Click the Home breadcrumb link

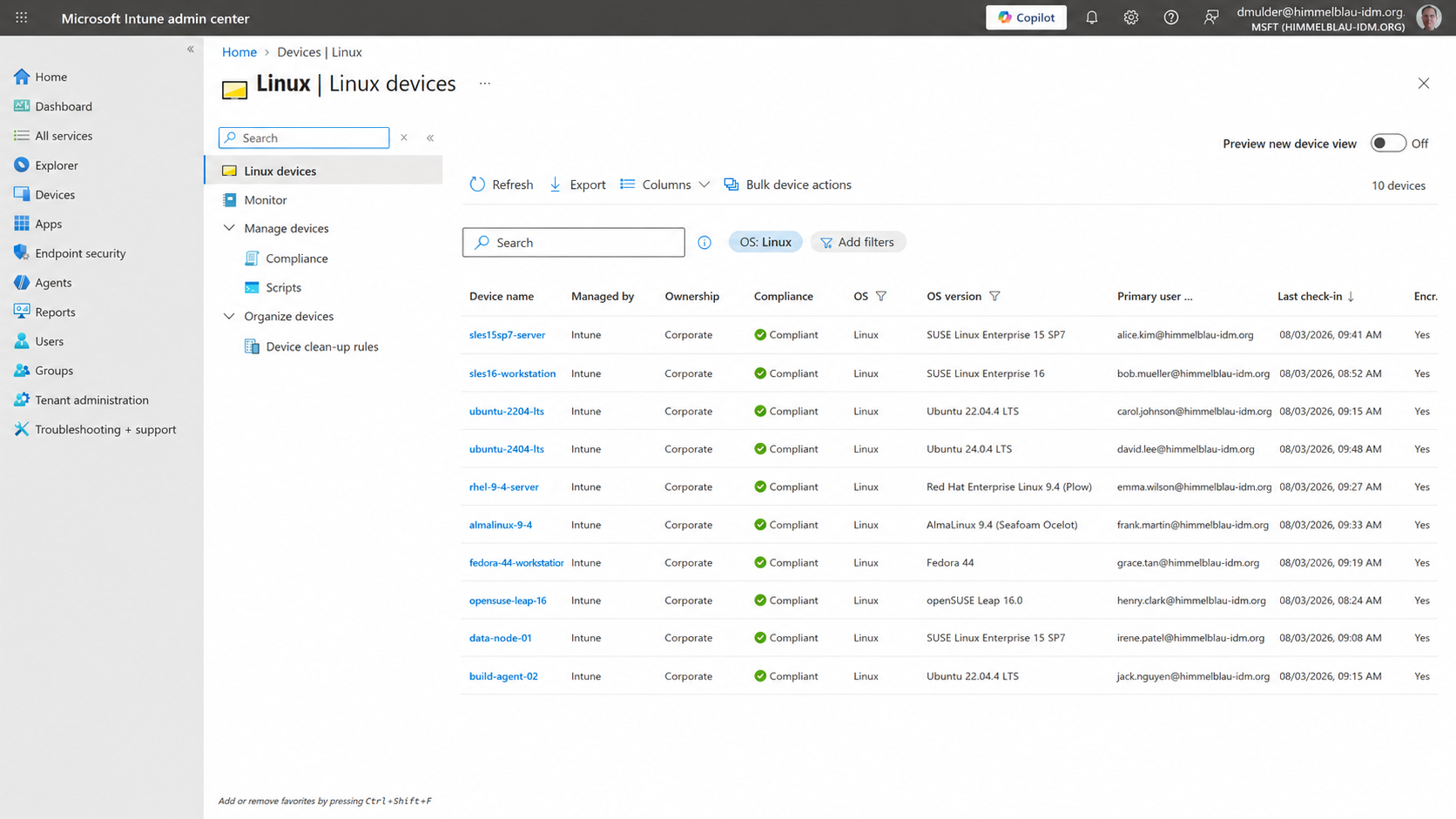tap(239, 52)
